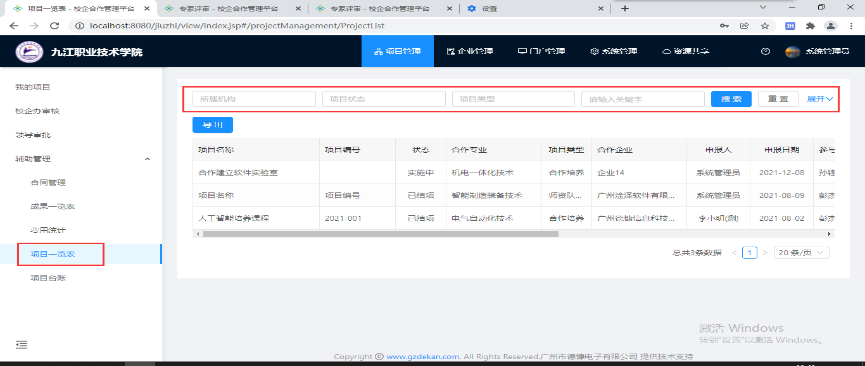Click page number 1 in pagination

[749, 252]
